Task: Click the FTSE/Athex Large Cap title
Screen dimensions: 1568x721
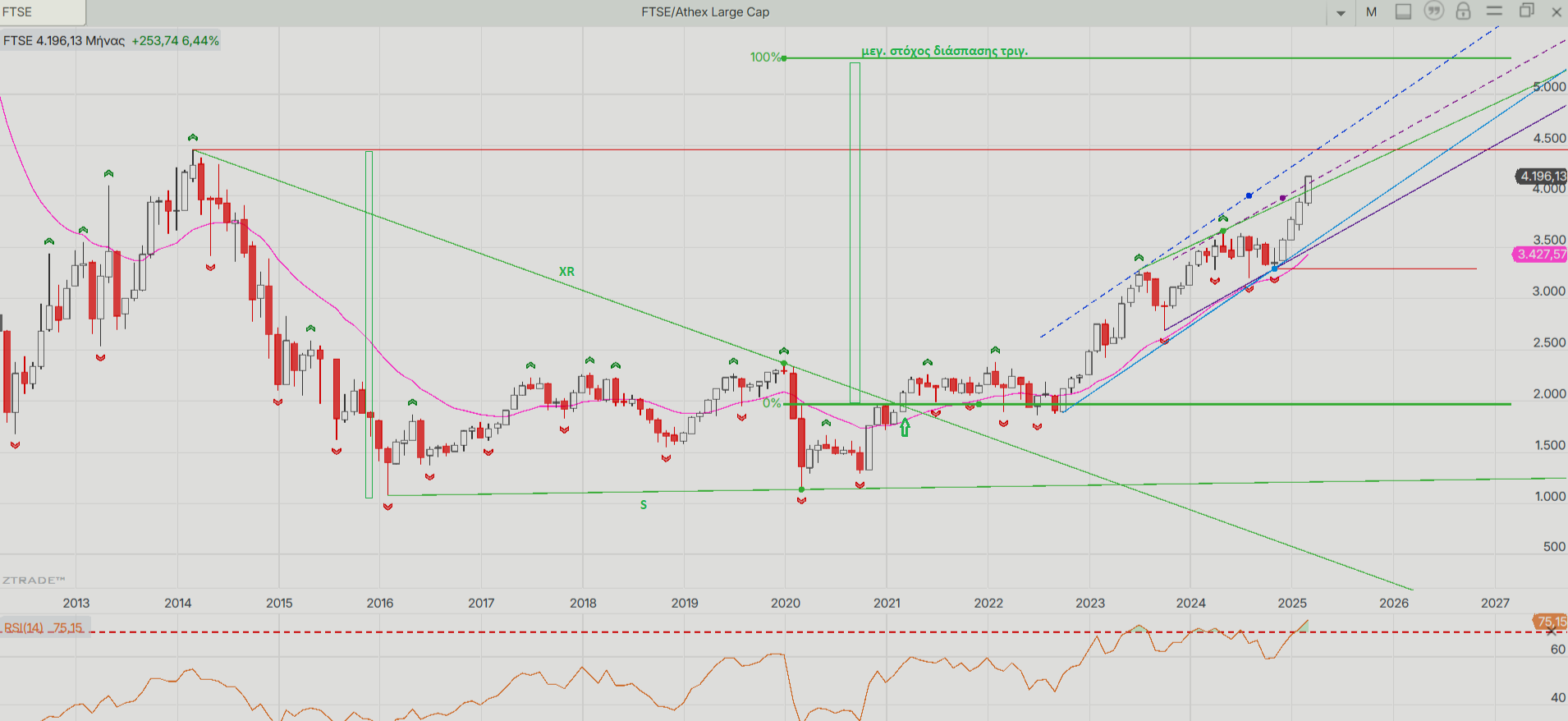Action: click(x=705, y=11)
